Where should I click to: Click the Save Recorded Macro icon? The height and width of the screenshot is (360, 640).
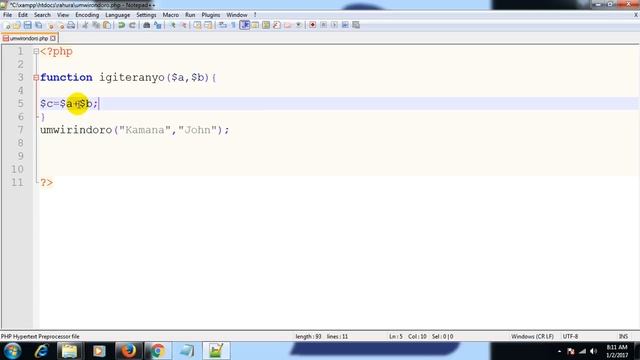point(356,25)
